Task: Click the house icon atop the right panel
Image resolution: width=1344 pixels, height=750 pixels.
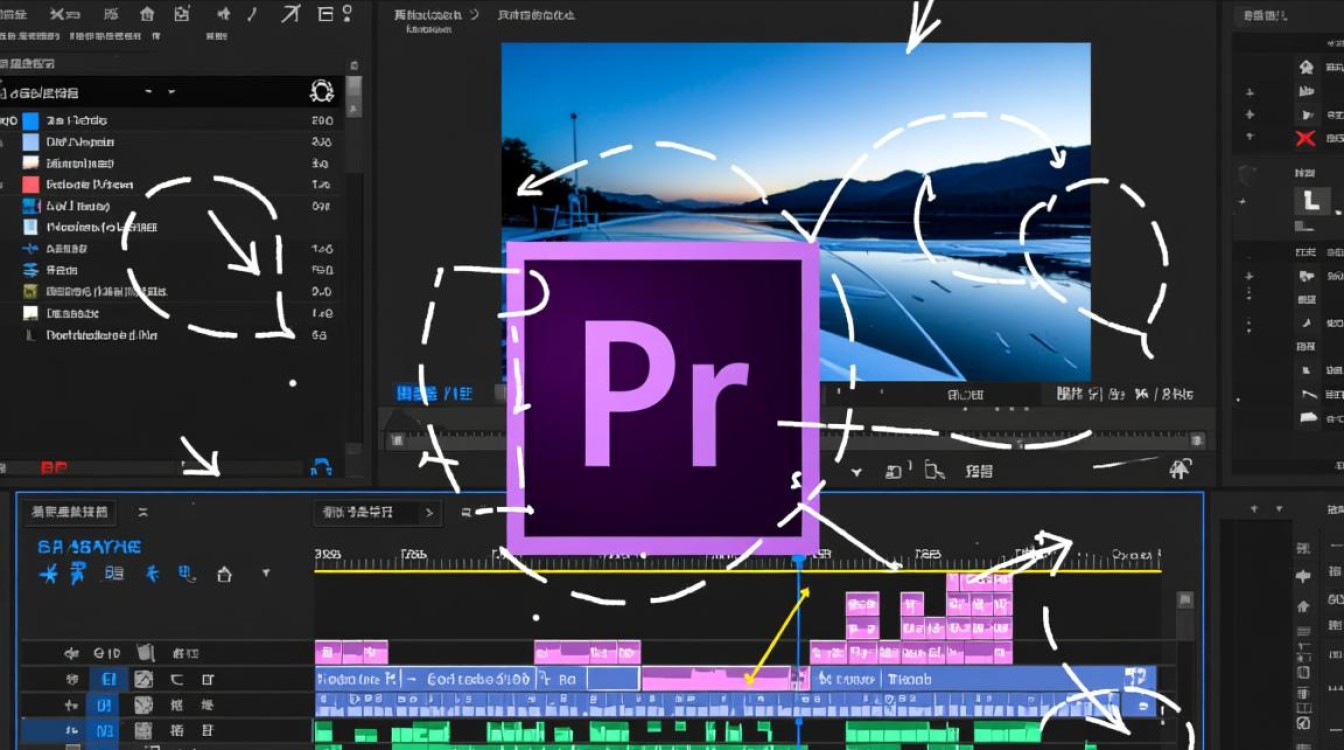Action: (1305, 68)
